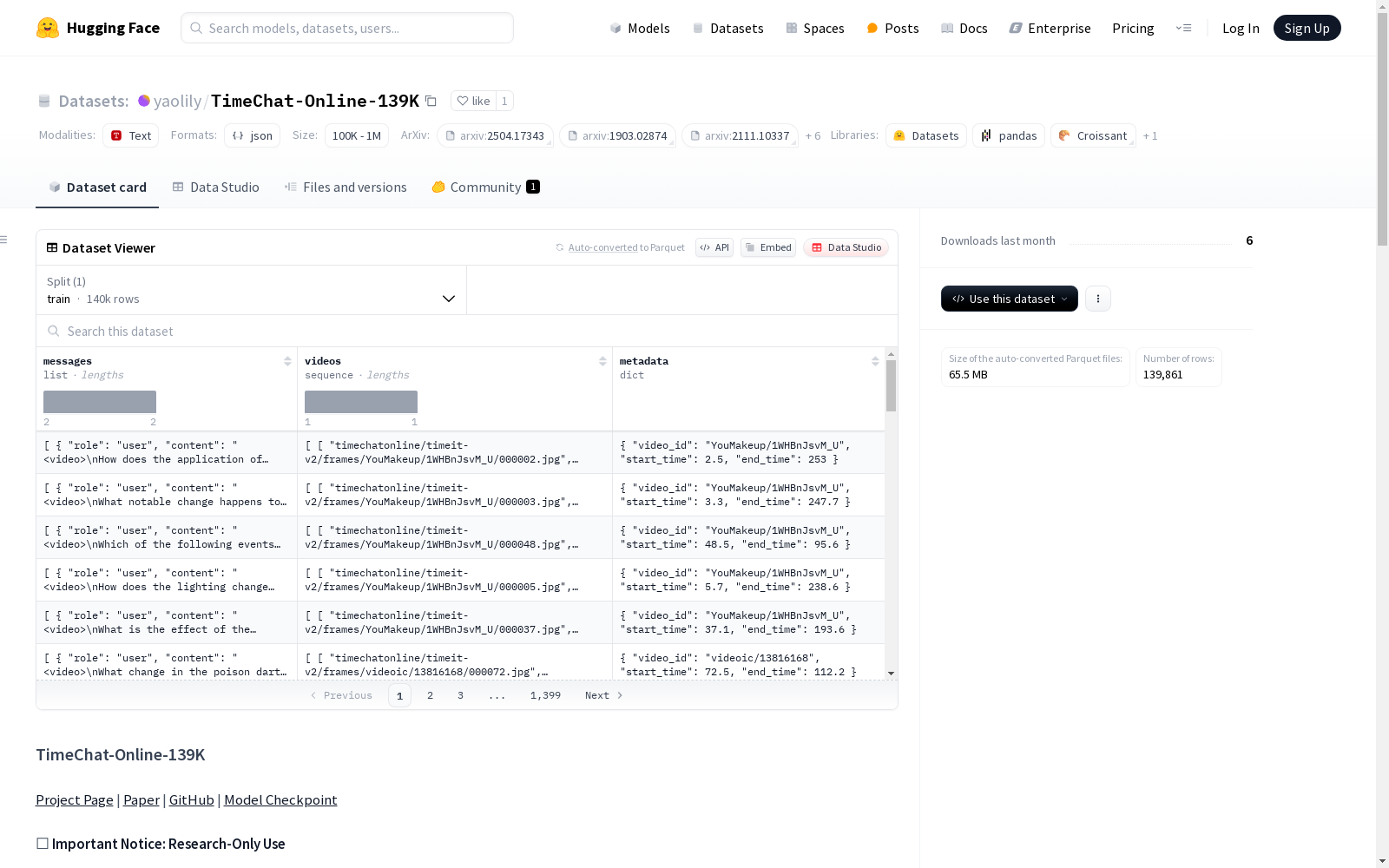
Task: Go to page 2 of dataset
Action: coord(430,695)
